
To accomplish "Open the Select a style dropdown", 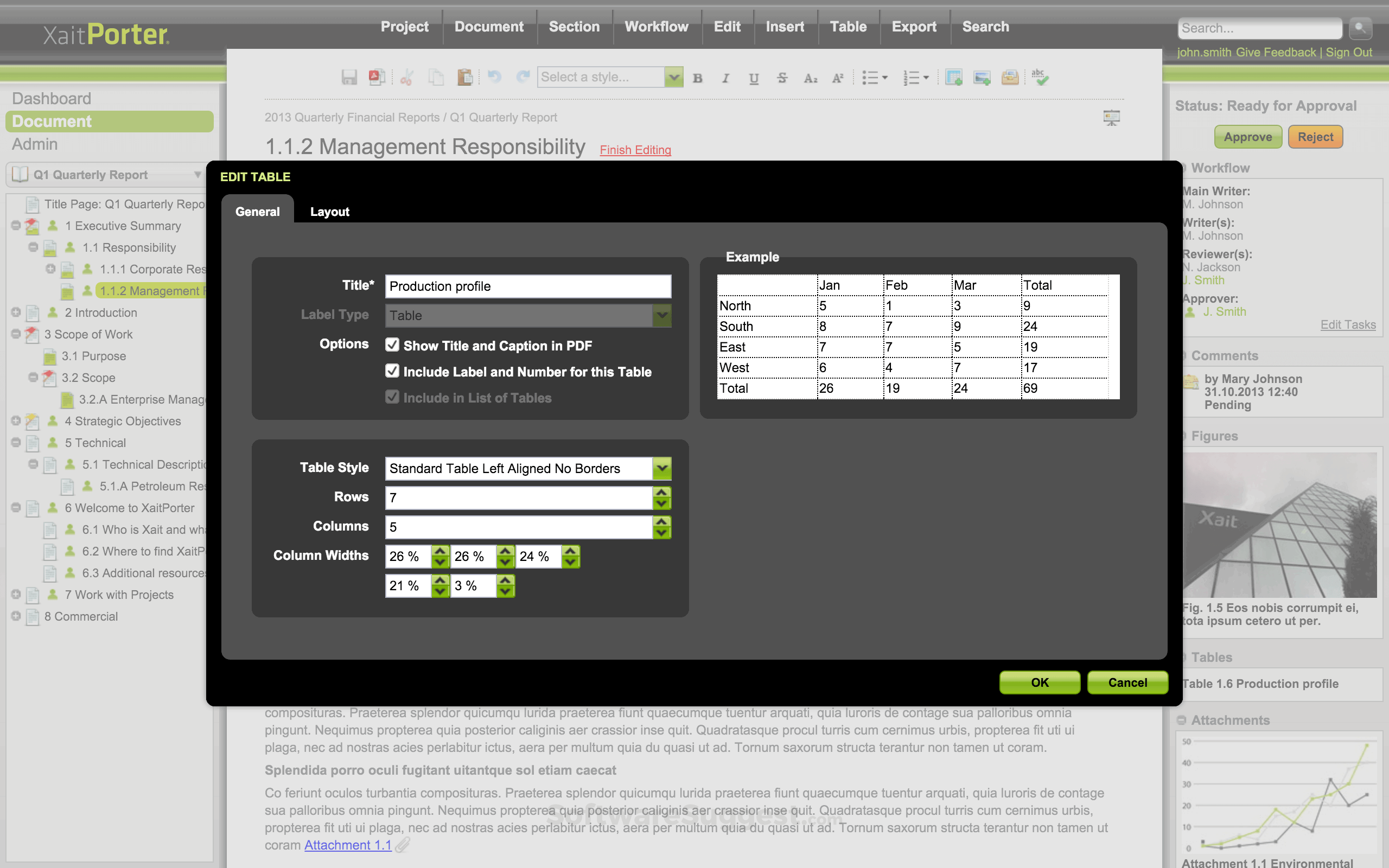I will click(x=673, y=76).
